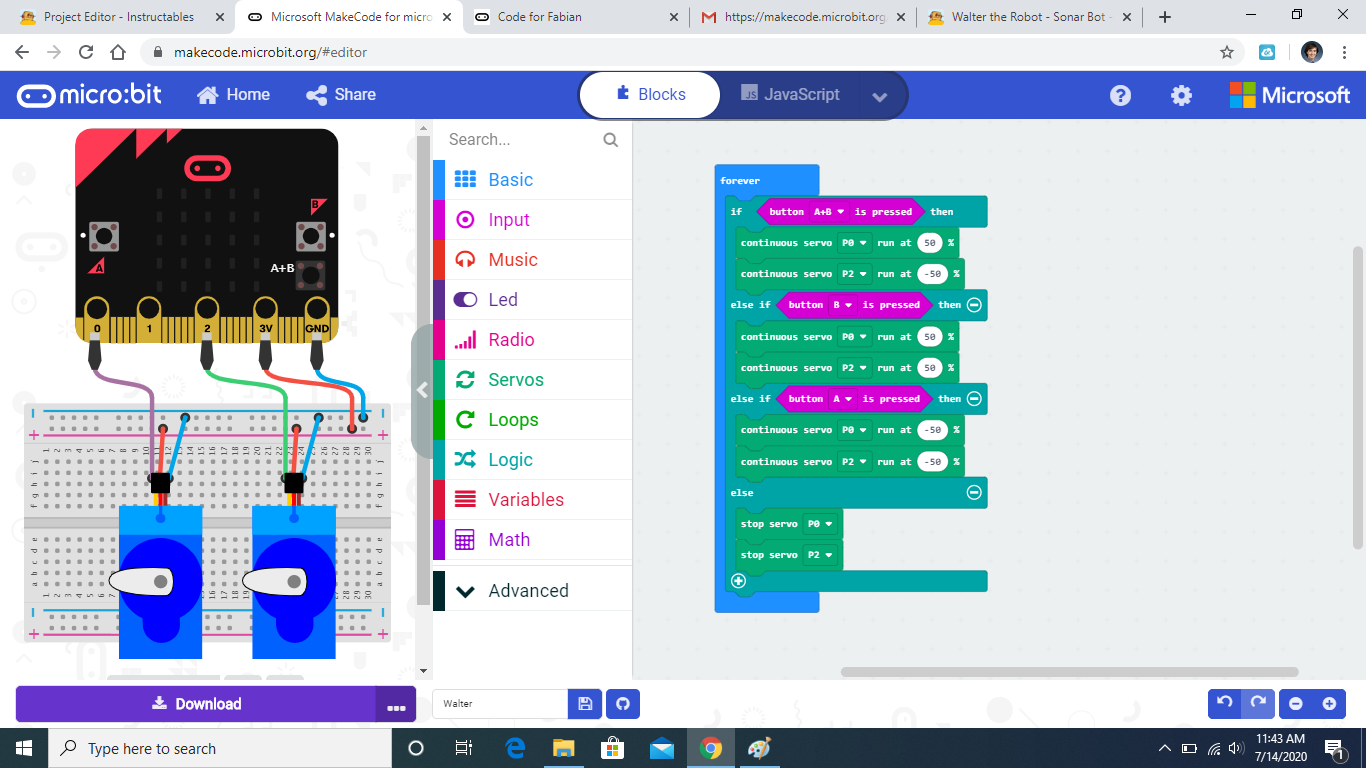Open the settings gear menu
This screenshot has height=768, width=1366.
click(x=1182, y=95)
